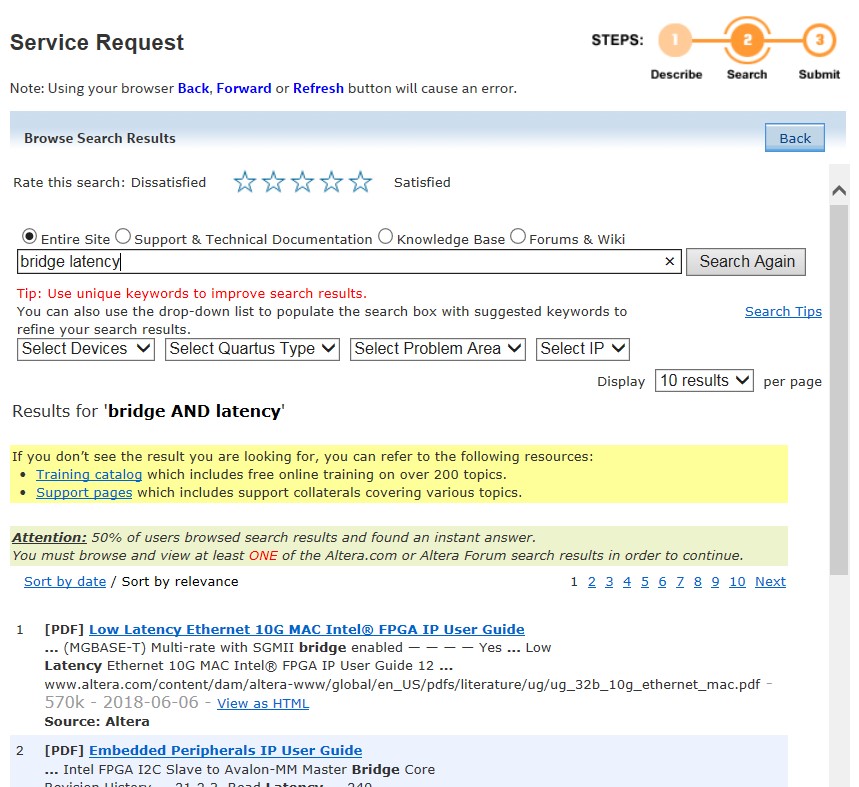859x787 pixels.
Task: Open Support pages link
Action: [x=84, y=492]
